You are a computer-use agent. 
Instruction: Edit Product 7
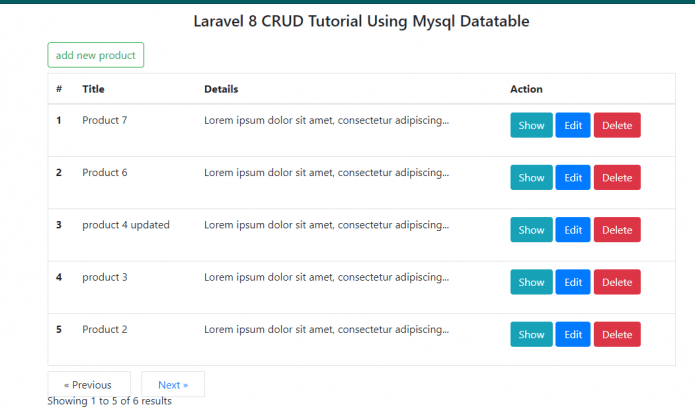click(573, 125)
